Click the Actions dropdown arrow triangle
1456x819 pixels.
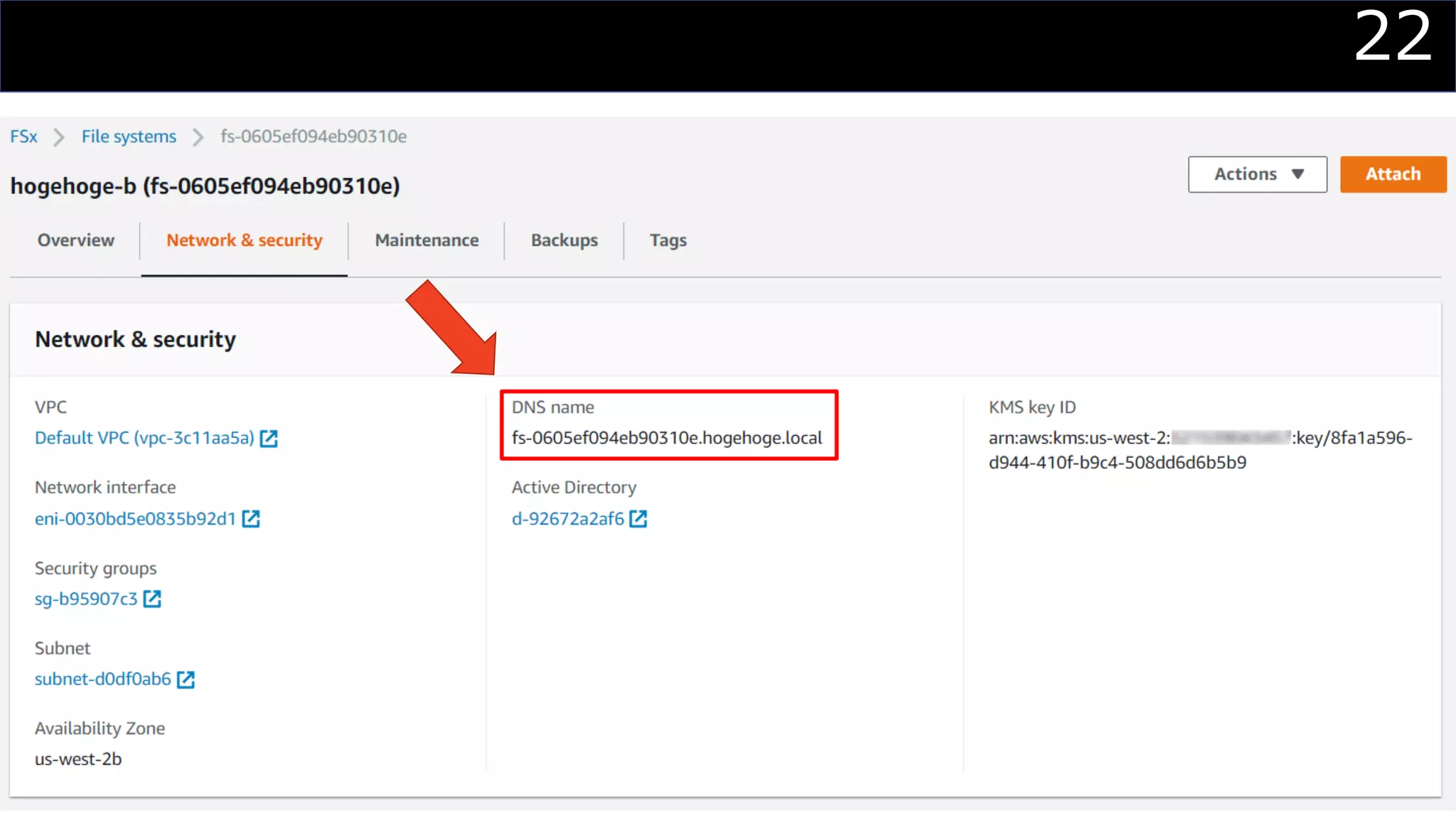1297,174
